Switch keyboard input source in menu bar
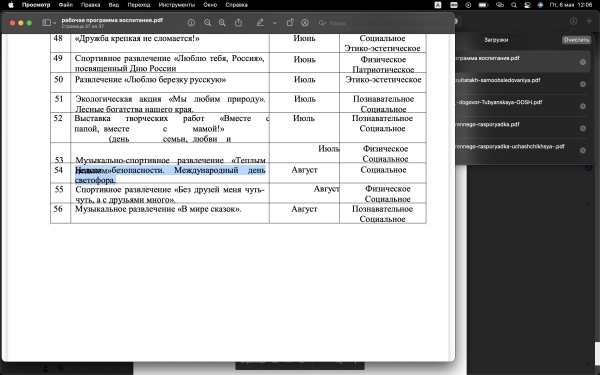 tap(438, 5)
